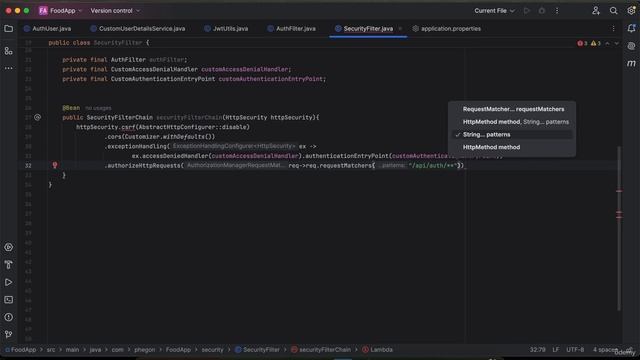This screenshot has width=640, height=360.
Task: Click securityFilterChain method in breadcrumb bar
Action: pos(321,350)
